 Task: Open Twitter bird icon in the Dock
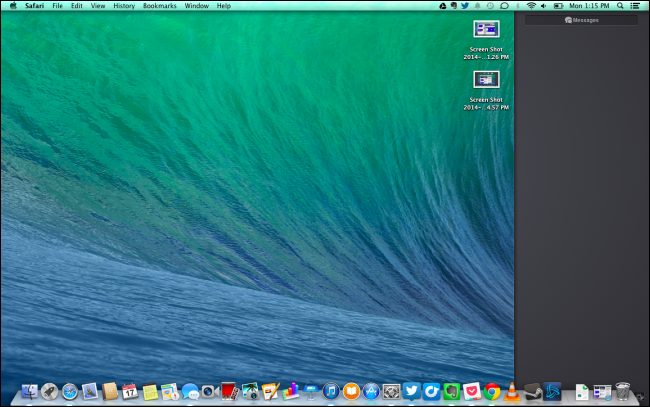pos(411,391)
